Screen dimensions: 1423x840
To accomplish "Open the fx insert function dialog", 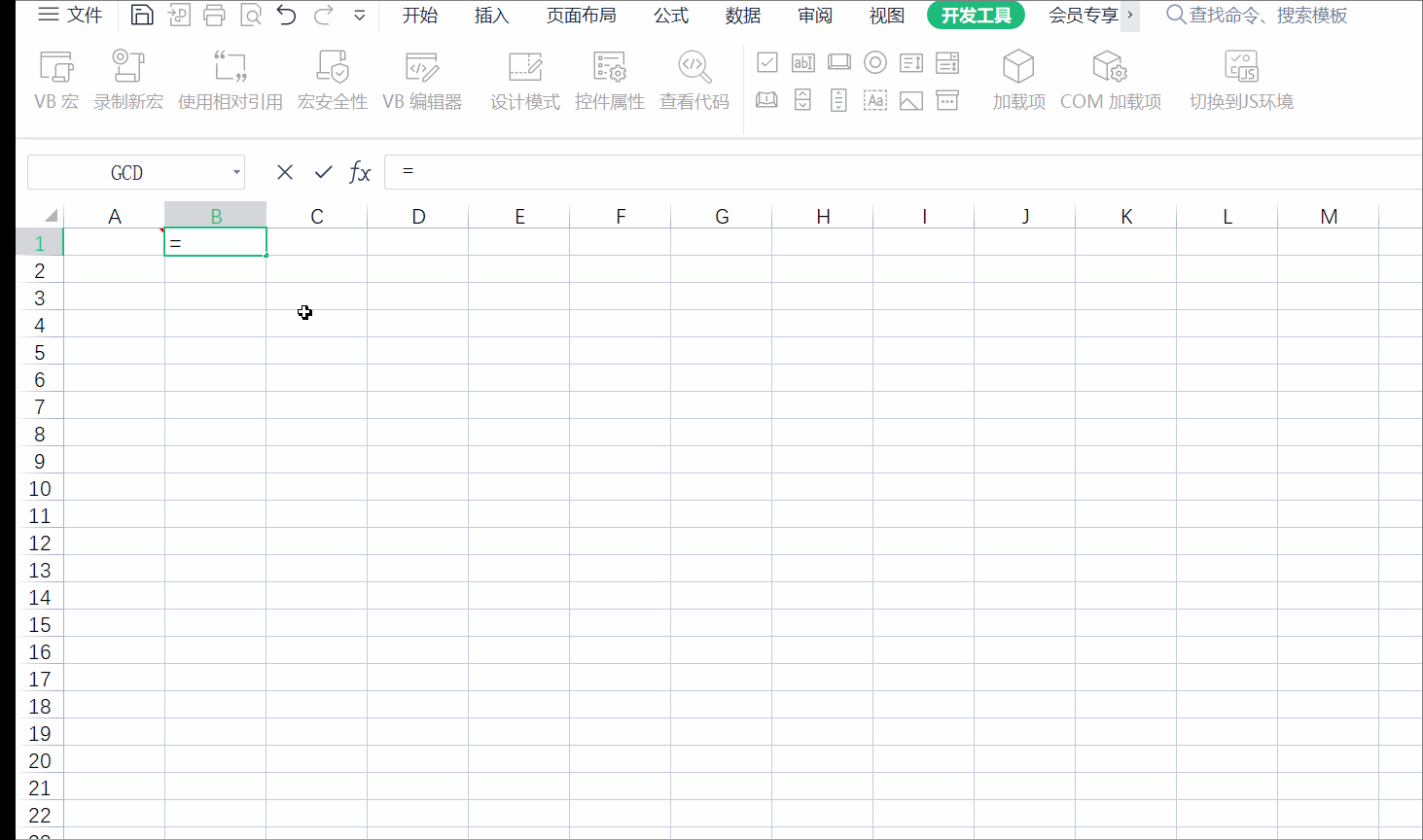I will (x=361, y=172).
